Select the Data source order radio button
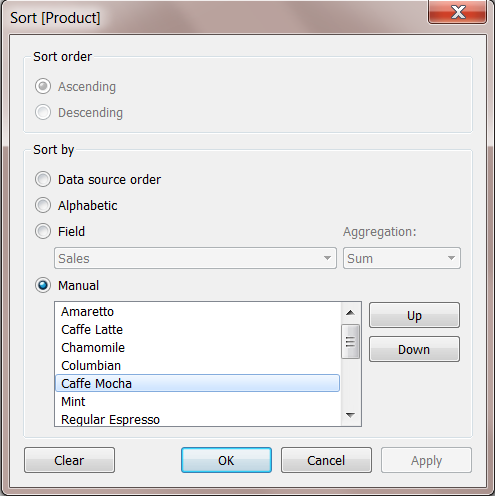Viewport: 495px width, 496px height. coord(43,179)
